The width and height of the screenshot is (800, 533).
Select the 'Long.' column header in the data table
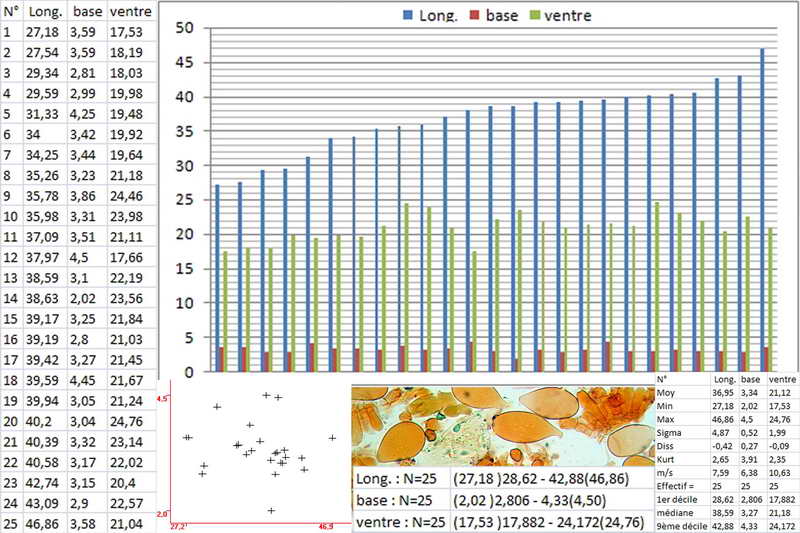tap(45, 12)
